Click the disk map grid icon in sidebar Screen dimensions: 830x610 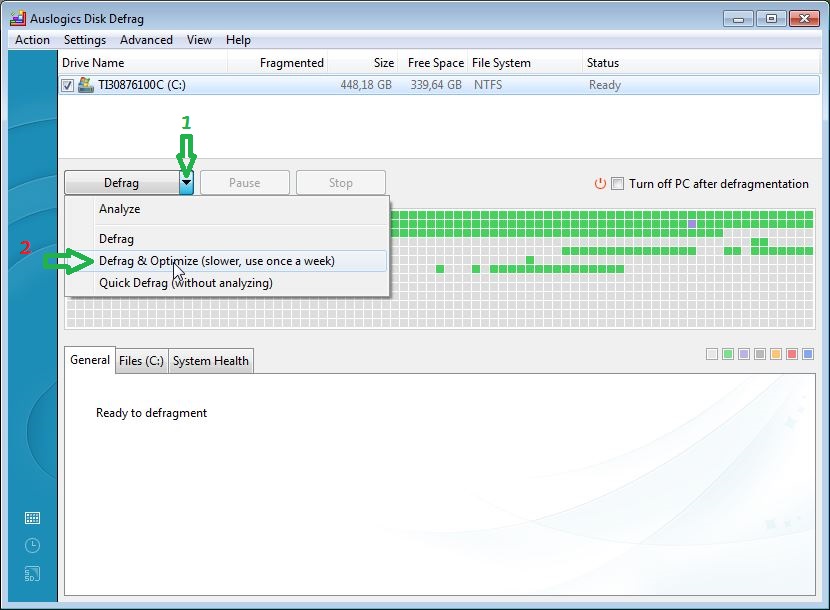pos(32,518)
